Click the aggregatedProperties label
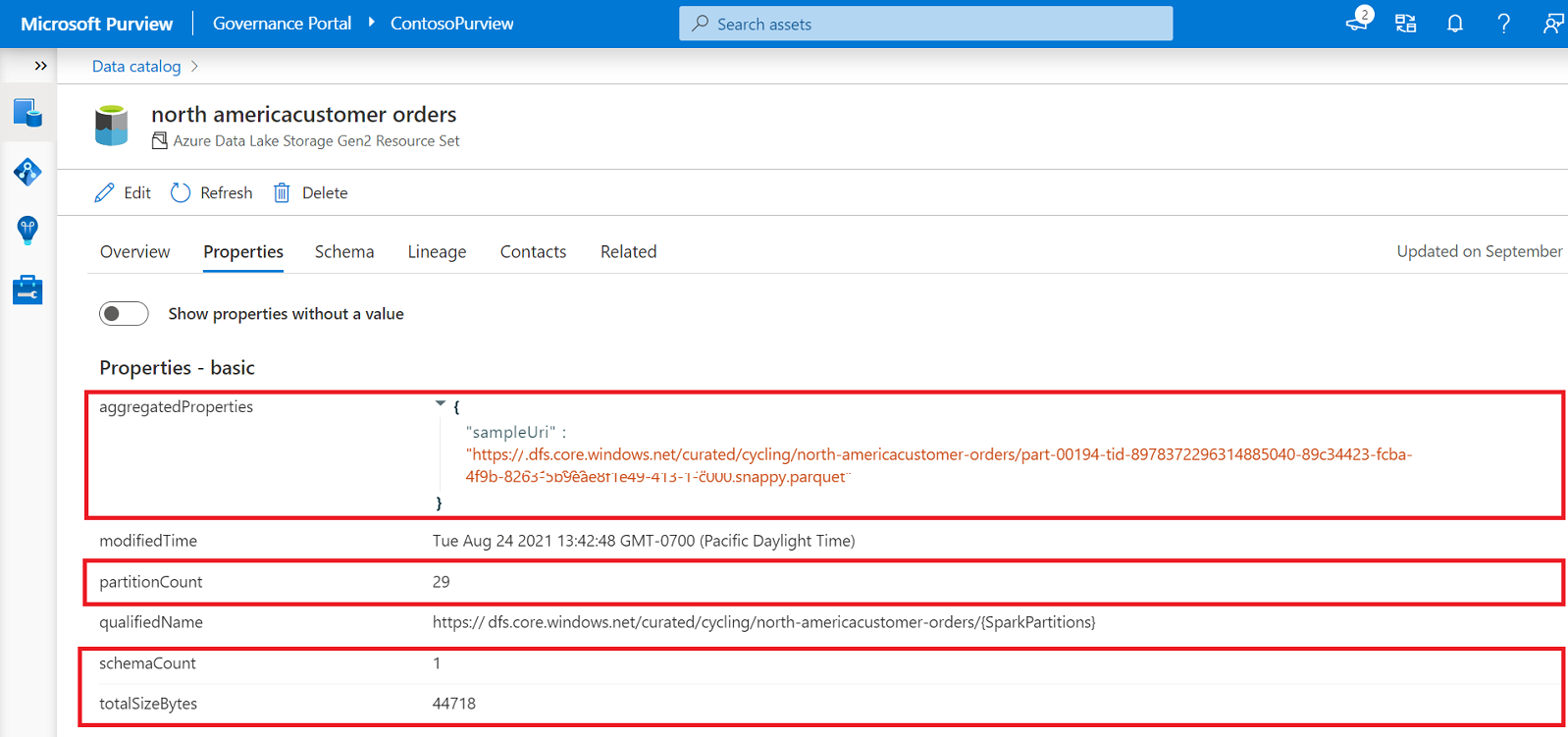The width and height of the screenshot is (1568, 737). click(176, 406)
